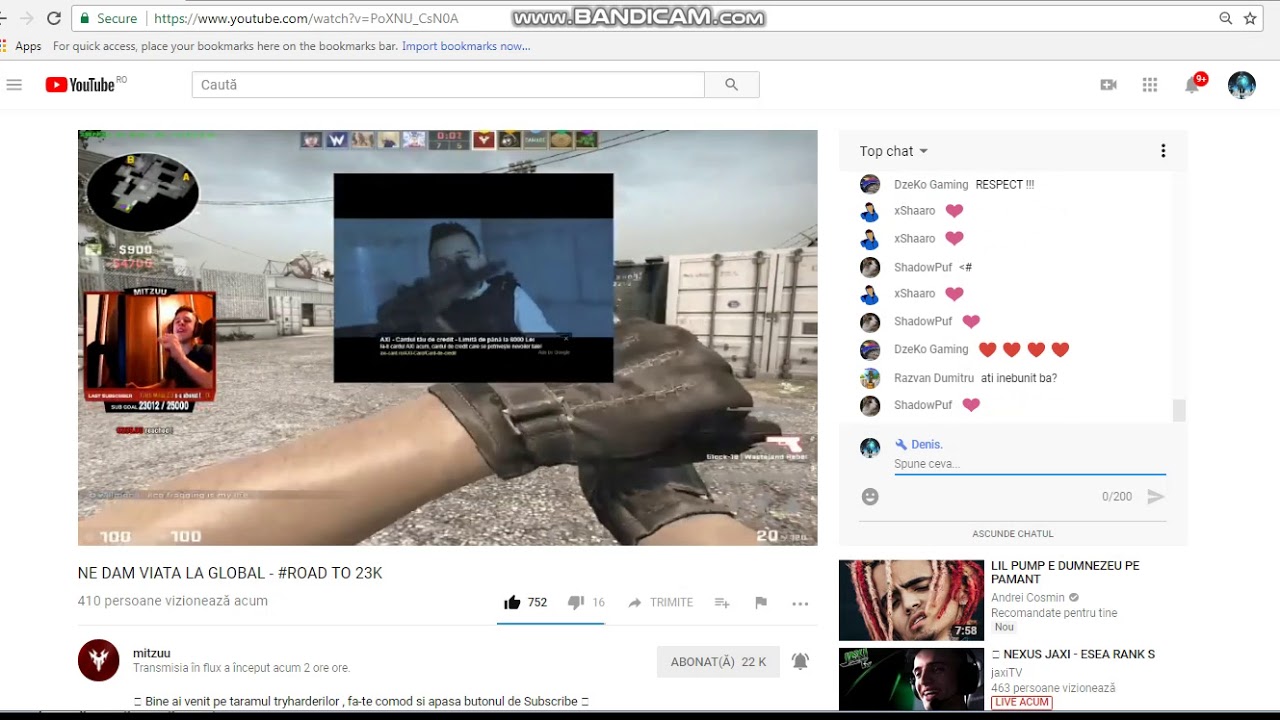
Task: Click the Spune ceva chat input
Action: (1030, 464)
